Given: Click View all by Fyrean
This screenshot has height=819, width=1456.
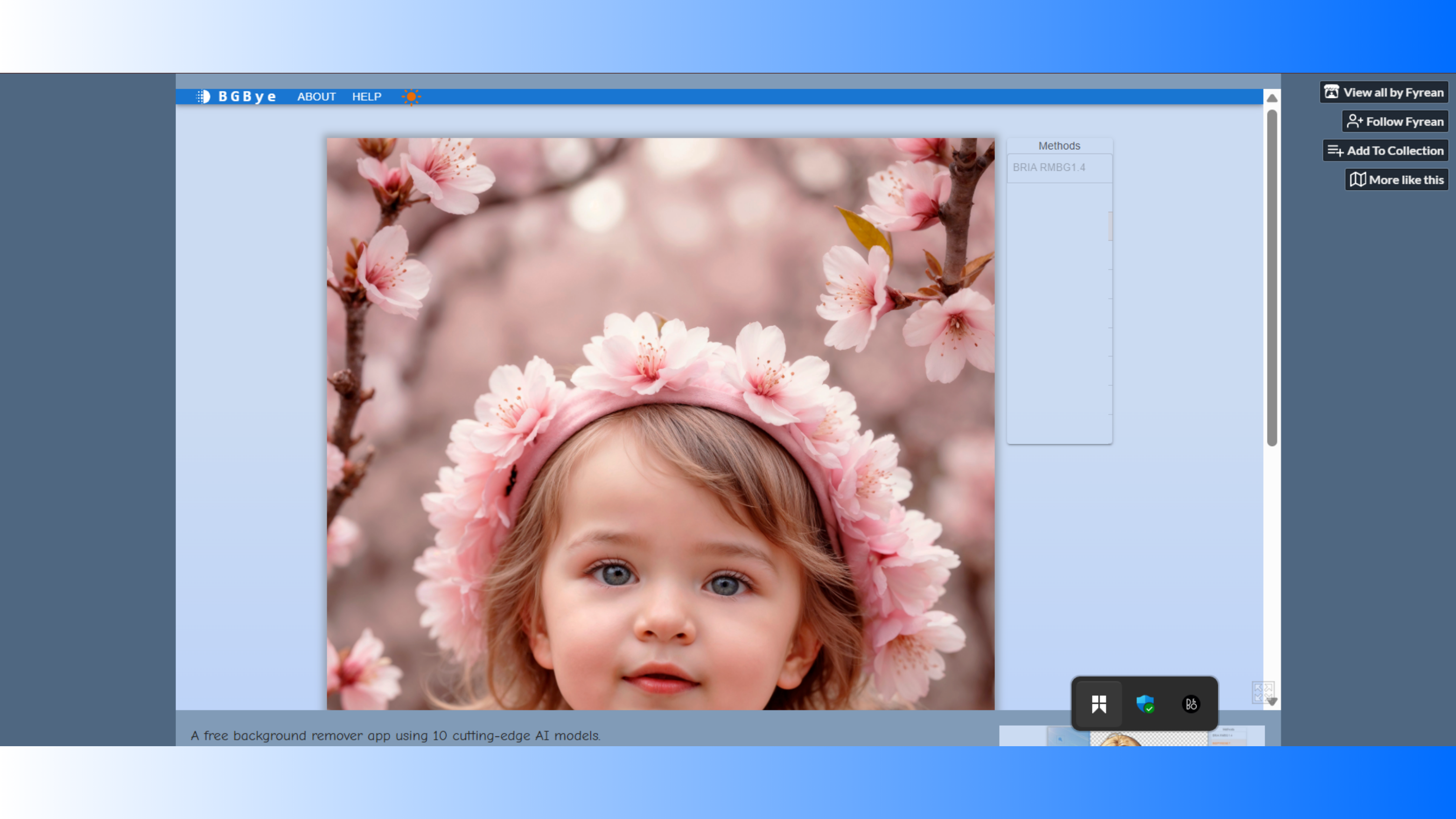Looking at the screenshot, I should [1393, 92].
